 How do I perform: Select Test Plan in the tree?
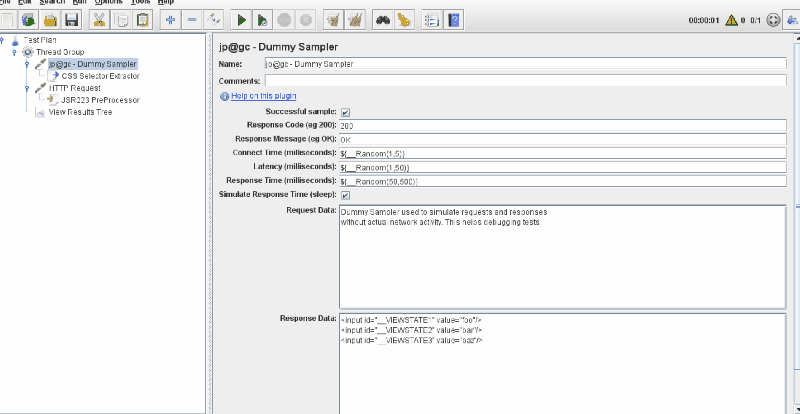(40, 40)
